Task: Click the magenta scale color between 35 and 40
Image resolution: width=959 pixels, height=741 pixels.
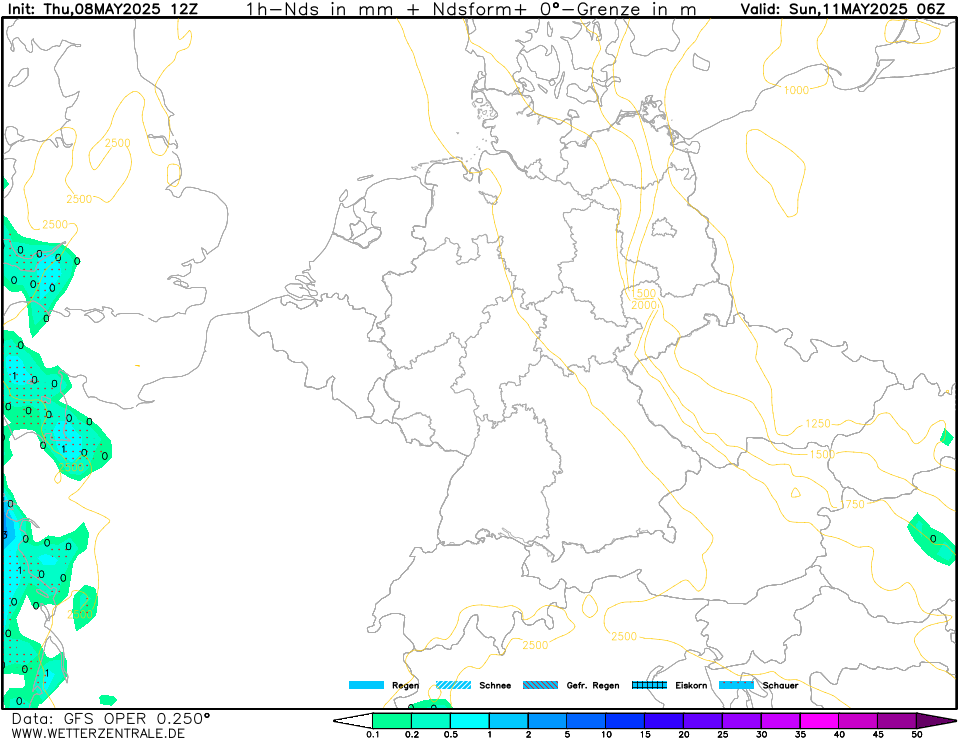Action: 820,720
